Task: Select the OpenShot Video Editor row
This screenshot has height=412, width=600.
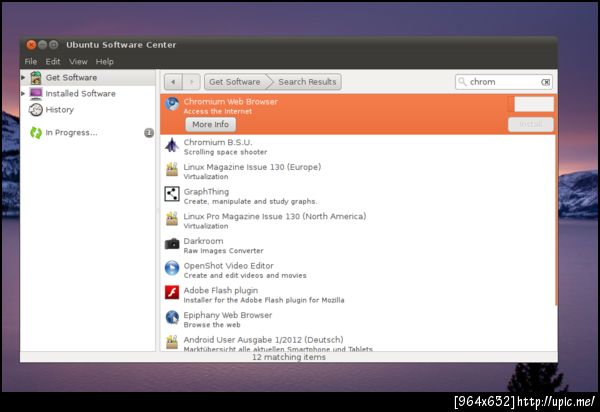Action: click(x=357, y=270)
